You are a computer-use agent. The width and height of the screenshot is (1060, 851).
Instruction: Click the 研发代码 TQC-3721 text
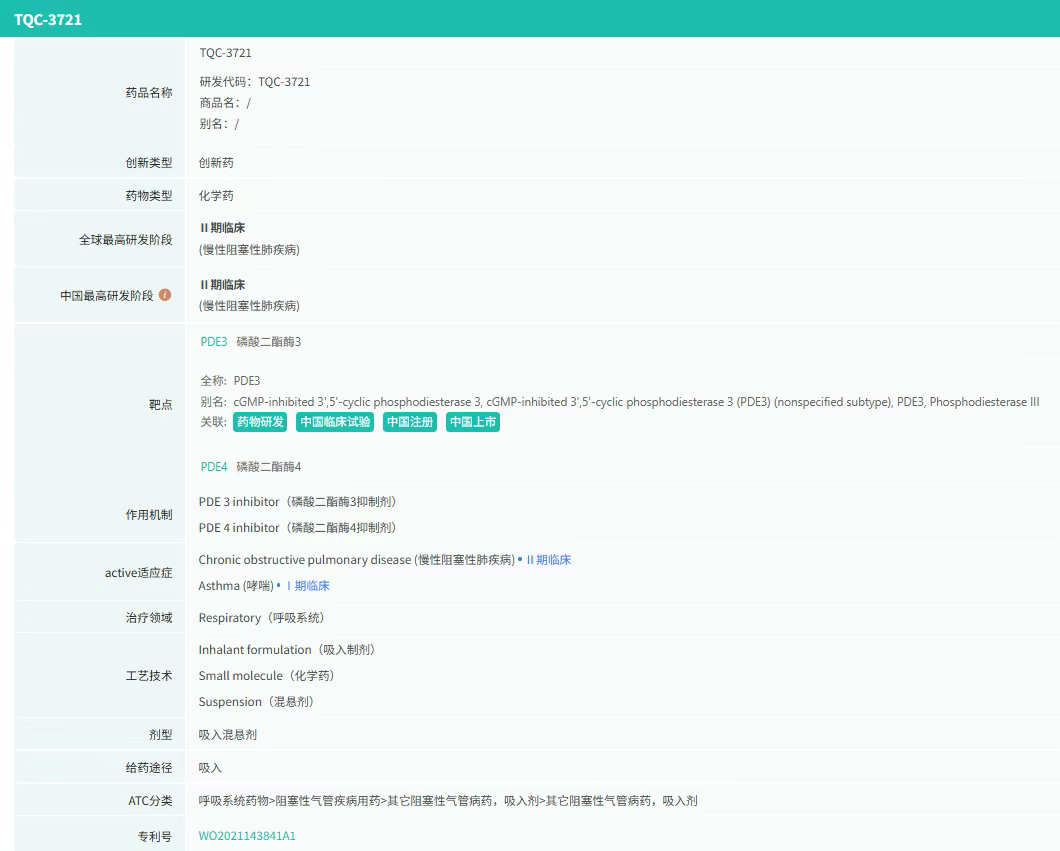pyautogui.click(x=254, y=82)
